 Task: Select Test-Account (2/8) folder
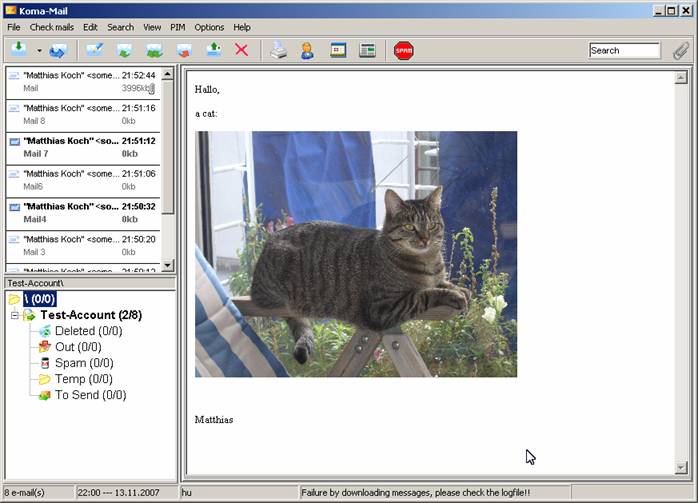[91, 315]
